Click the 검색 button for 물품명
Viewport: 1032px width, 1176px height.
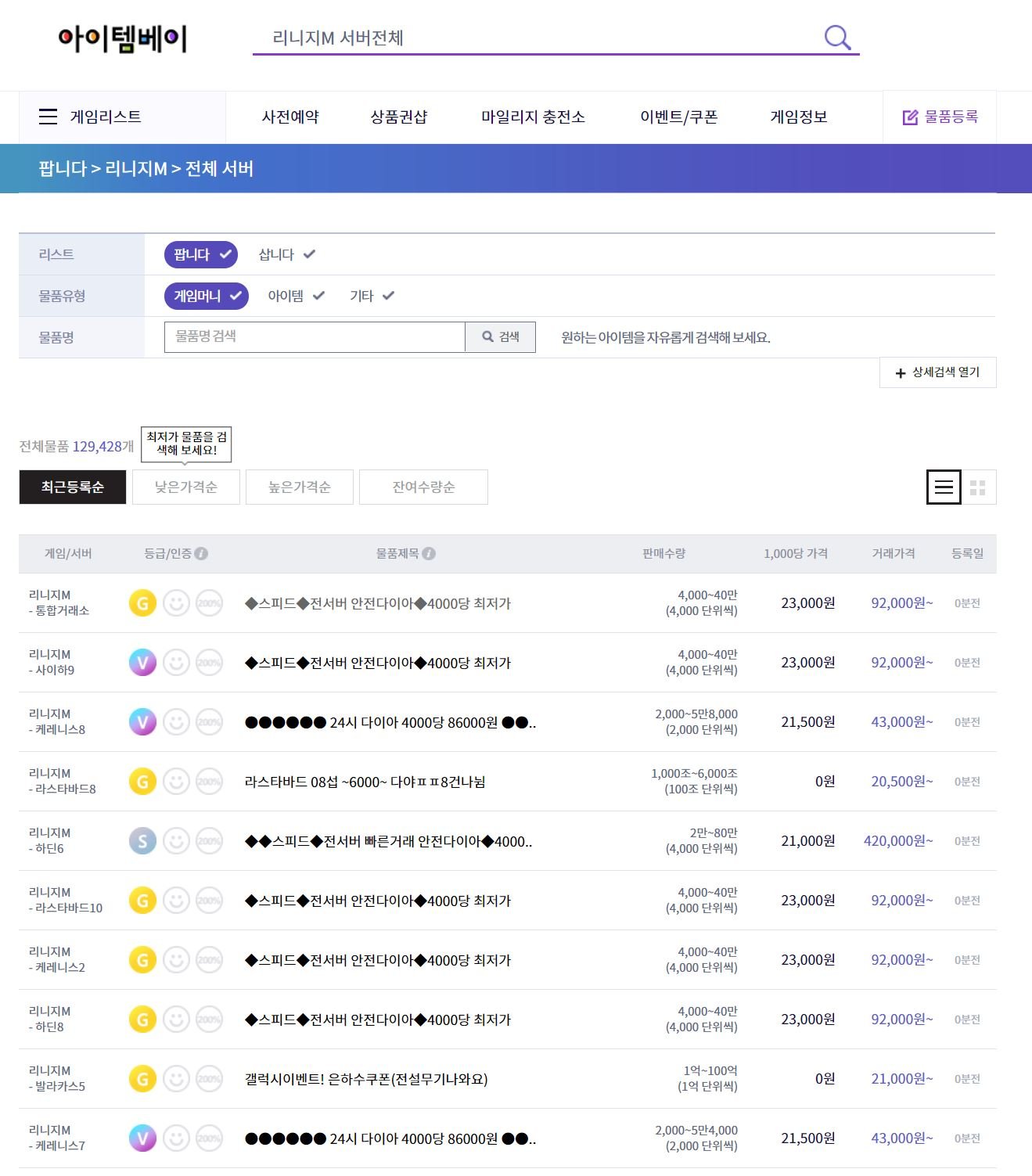pyautogui.click(x=501, y=337)
